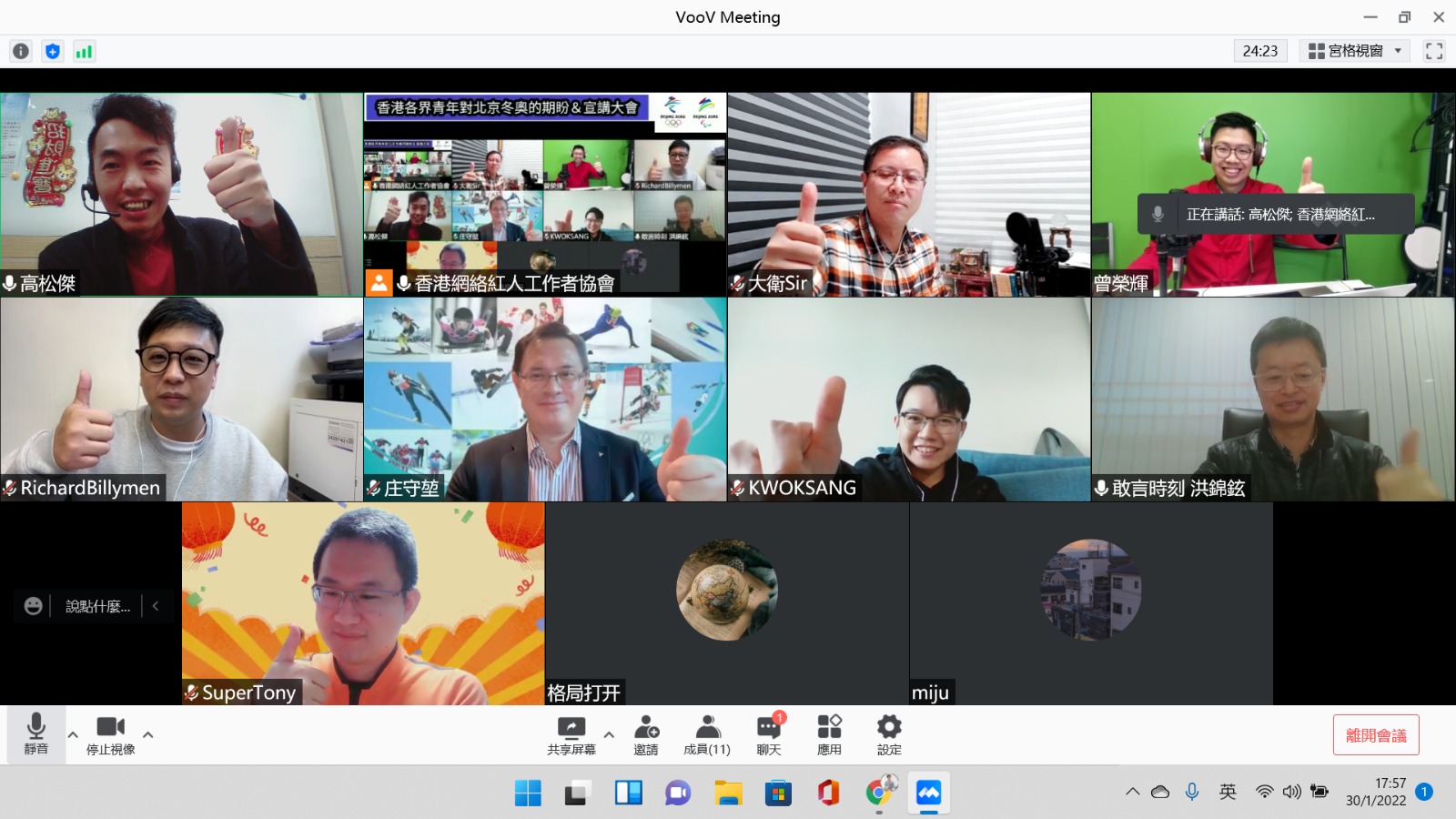Viewport: 1456px width, 819px height.
Task: Expand screen share options arrow
Action: (609, 734)
